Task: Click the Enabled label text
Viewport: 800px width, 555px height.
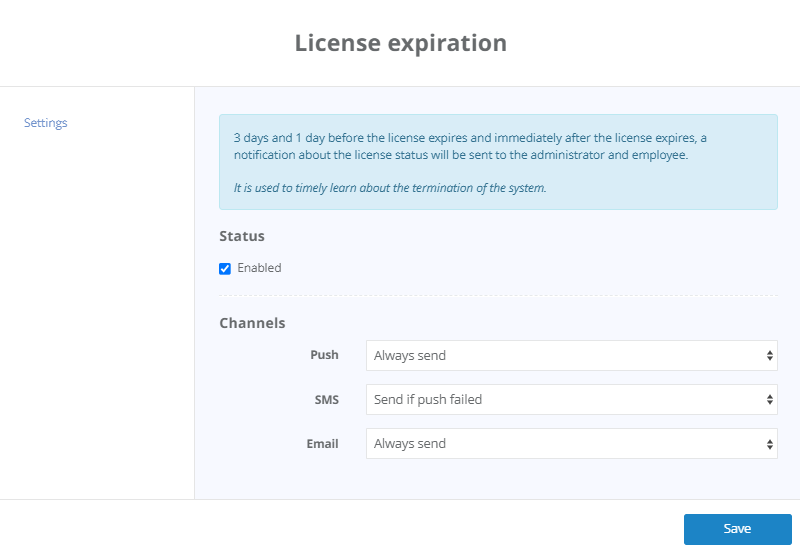Action: pyautogui.click(x=259, y=268)
